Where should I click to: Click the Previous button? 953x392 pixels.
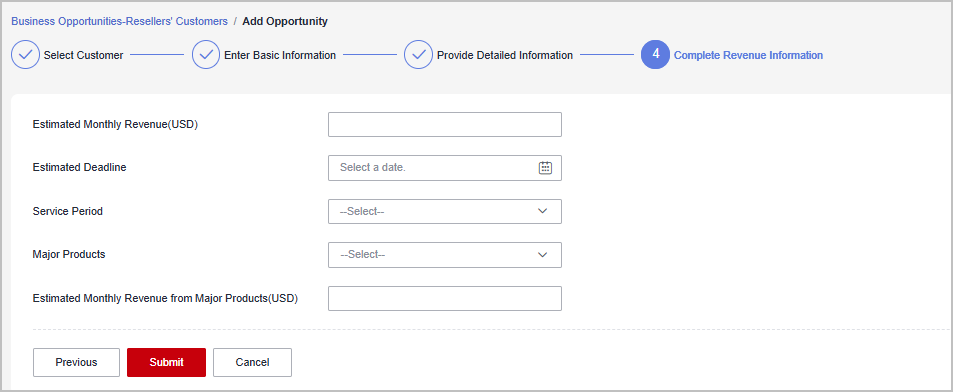[77, 362]
